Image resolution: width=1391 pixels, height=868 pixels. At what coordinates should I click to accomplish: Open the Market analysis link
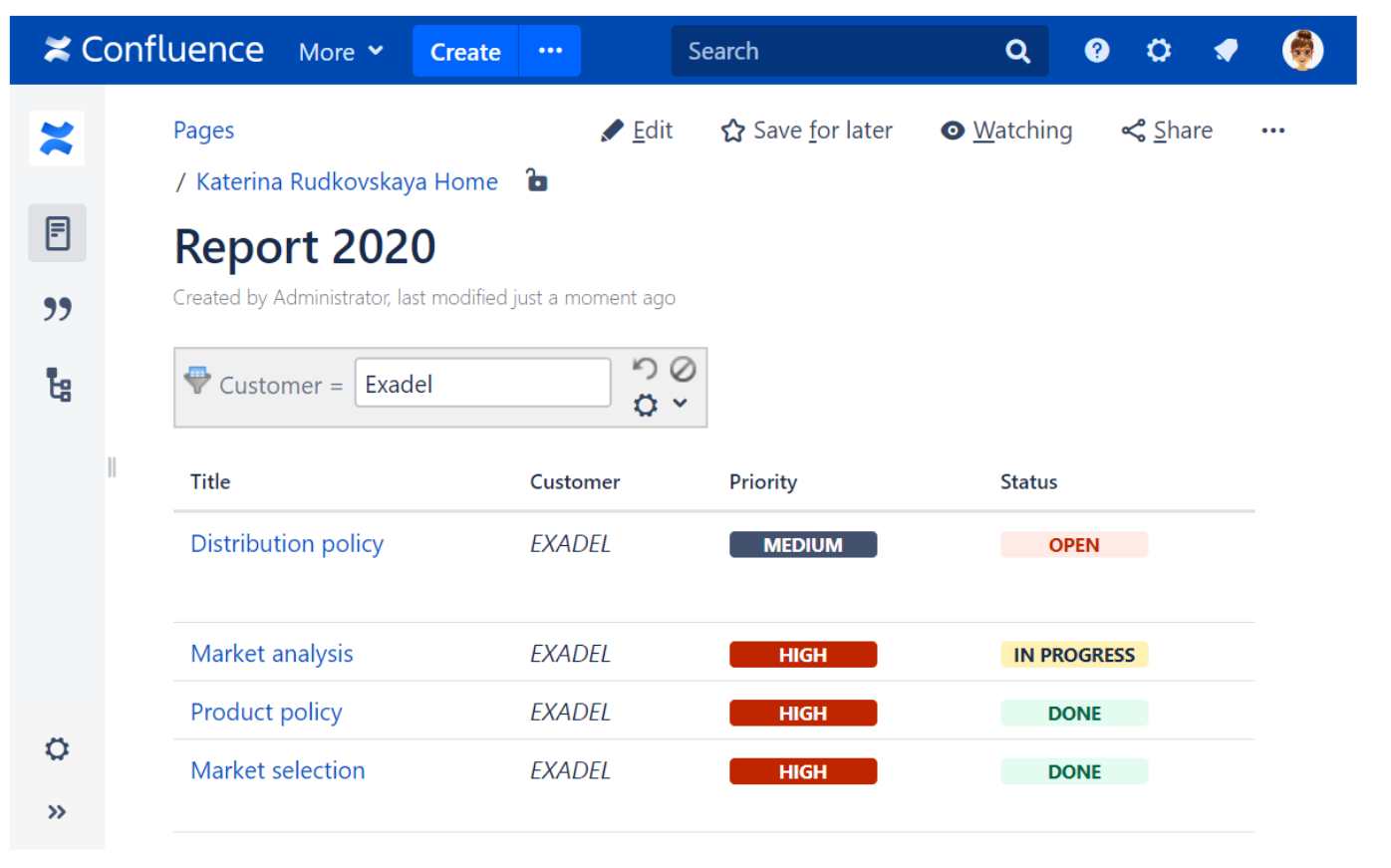click(x=271, y=654)
